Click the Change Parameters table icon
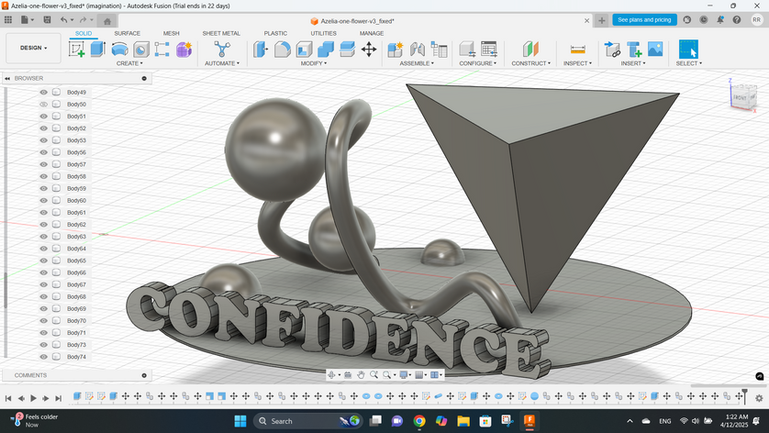The image size is (769, 433). click(x=489, y=49)
